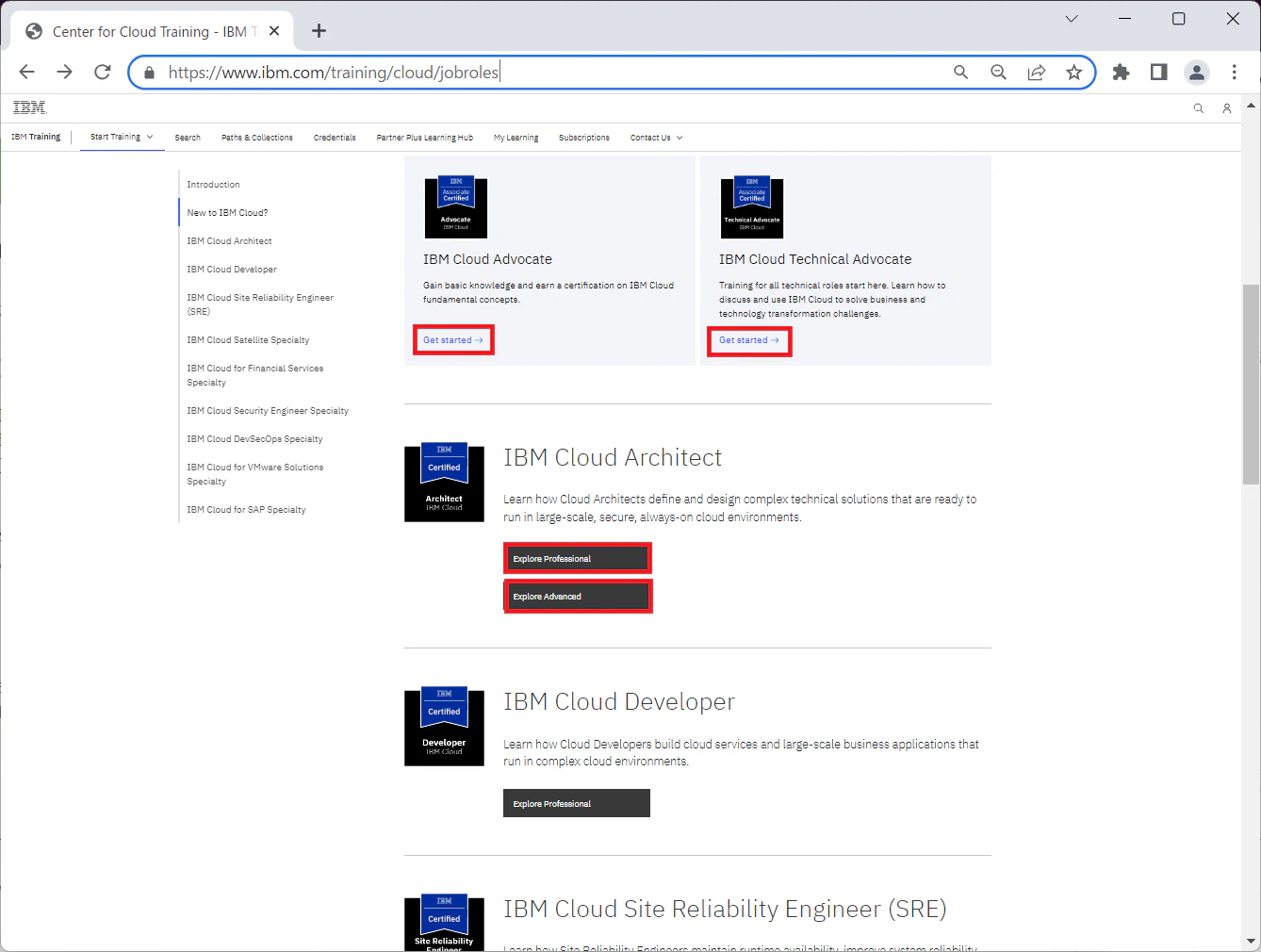Image resolution: width=1261 pixels, height=952 pixels.
Task: Click the IBM logo in the header
Action: [x=29, y=107]
